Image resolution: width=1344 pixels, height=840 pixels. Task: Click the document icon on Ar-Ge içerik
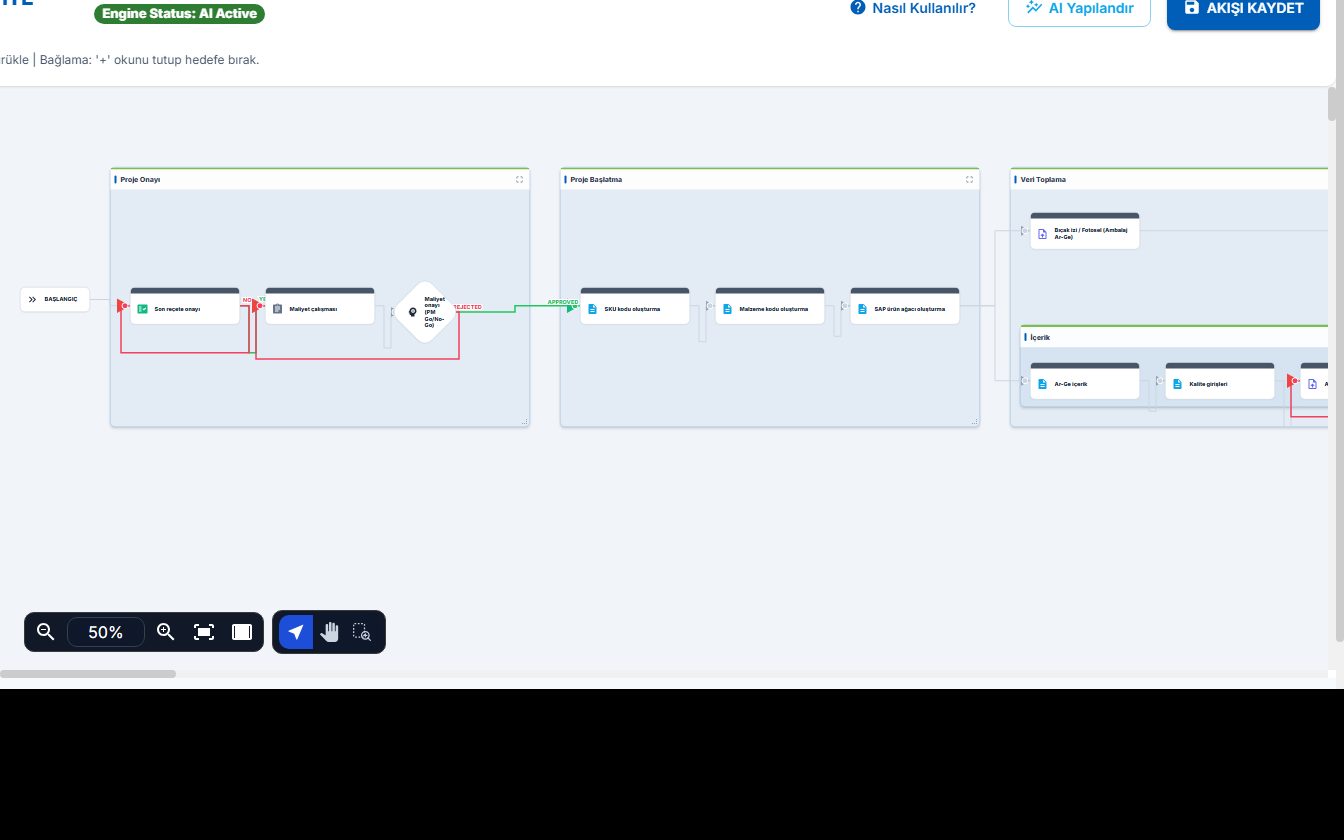[x=1043, y=384]
